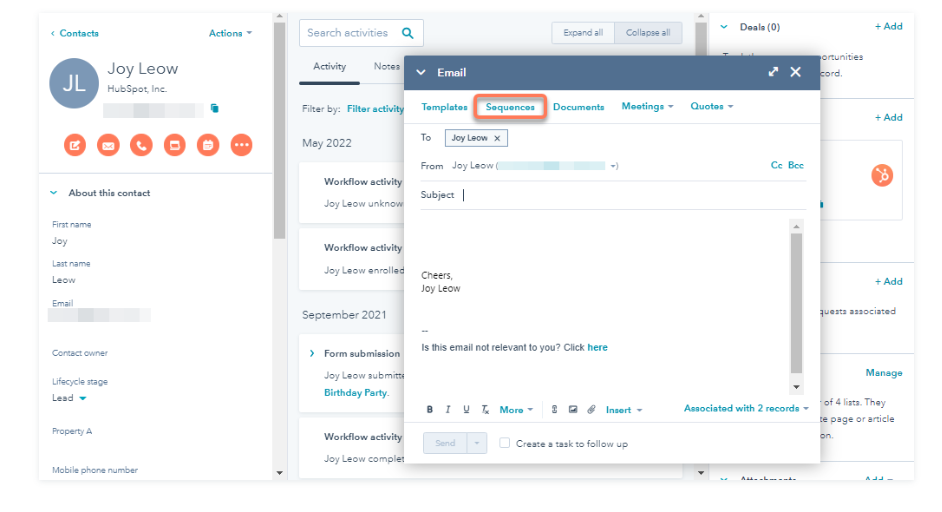Expand the Form submission activity
The width and height of the screenshot is (942, 512).
[312, 353]
